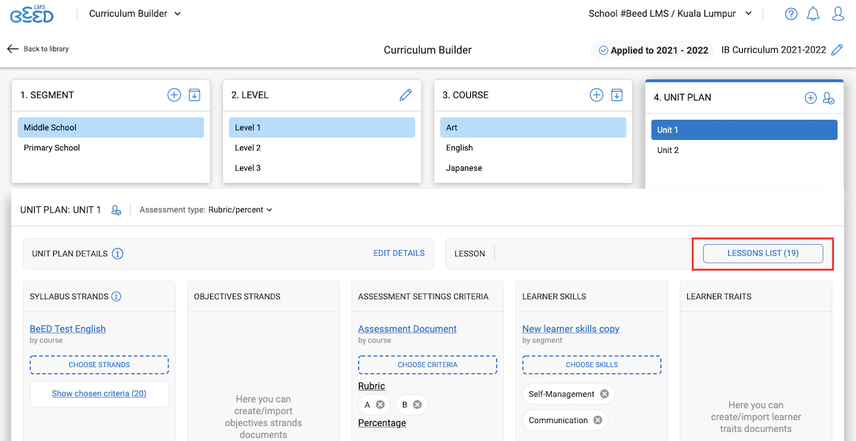Click the Applied to 2021 - 2022 check icon

point(603,50)
